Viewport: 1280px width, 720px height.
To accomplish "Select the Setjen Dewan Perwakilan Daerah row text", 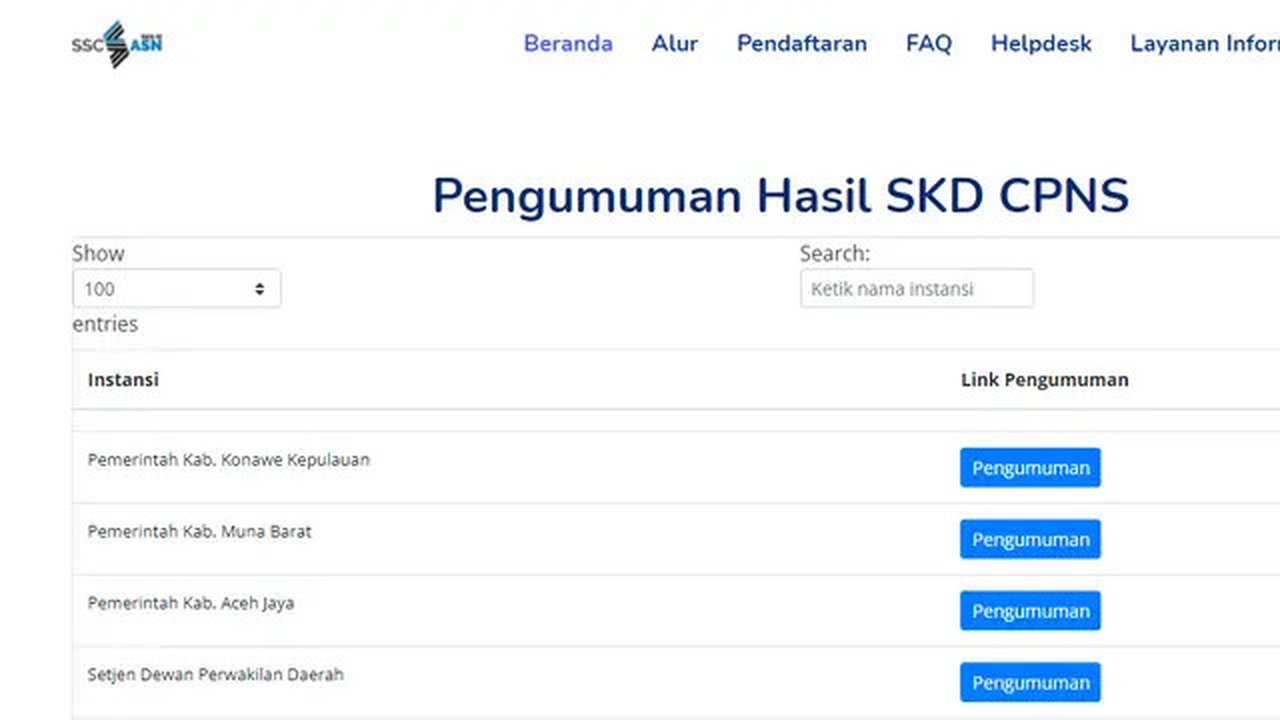I will pyautogui.click(x=215, y=675).
